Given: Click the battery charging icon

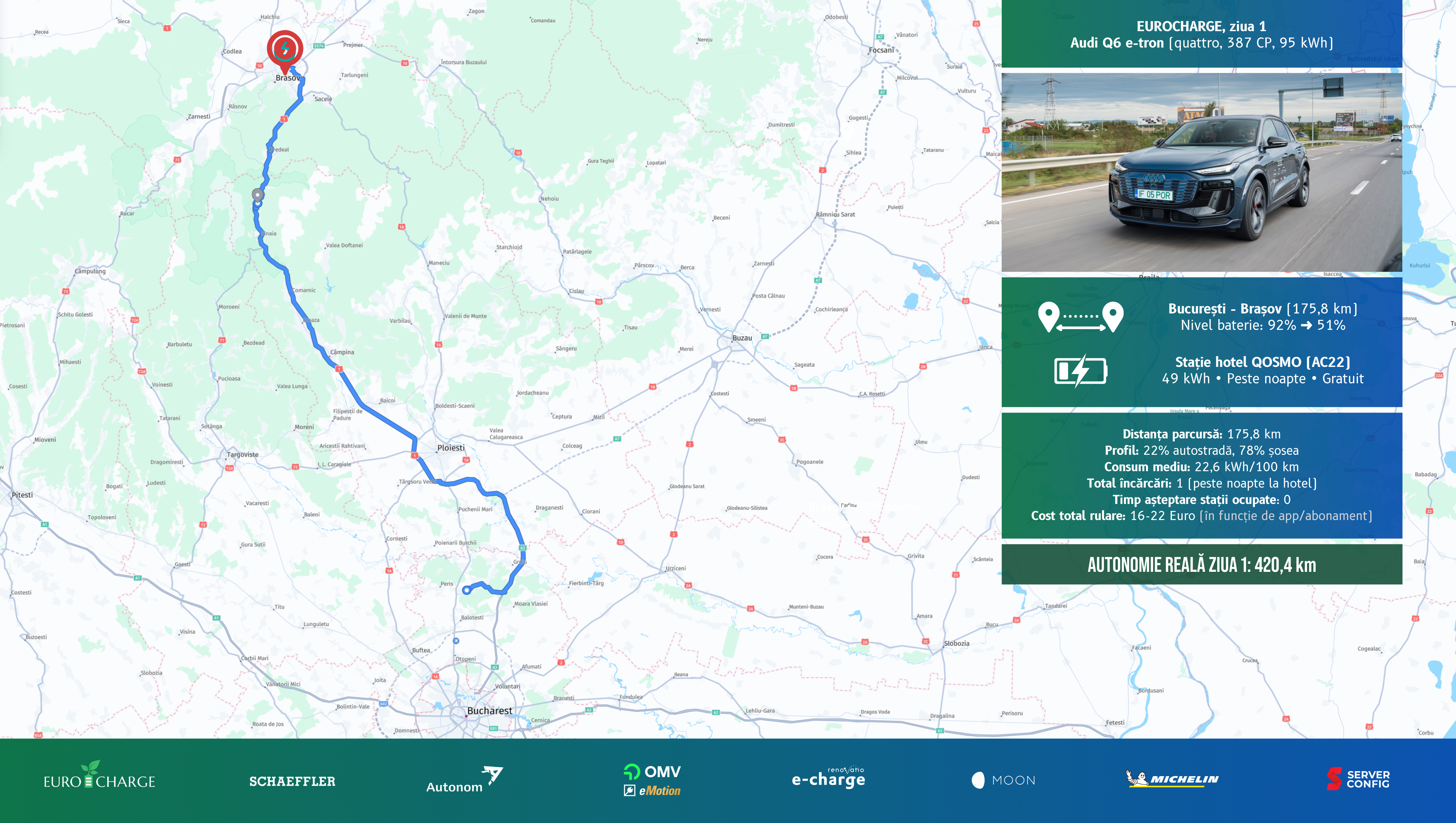Looking at the screenshot, I should [x=1081, y=371].
